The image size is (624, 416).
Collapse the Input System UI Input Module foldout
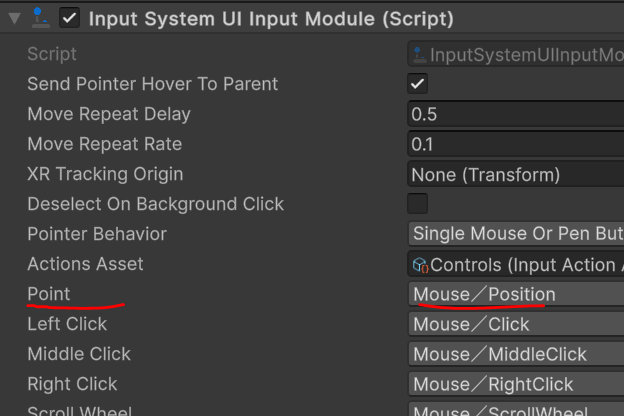pos(14,18)
